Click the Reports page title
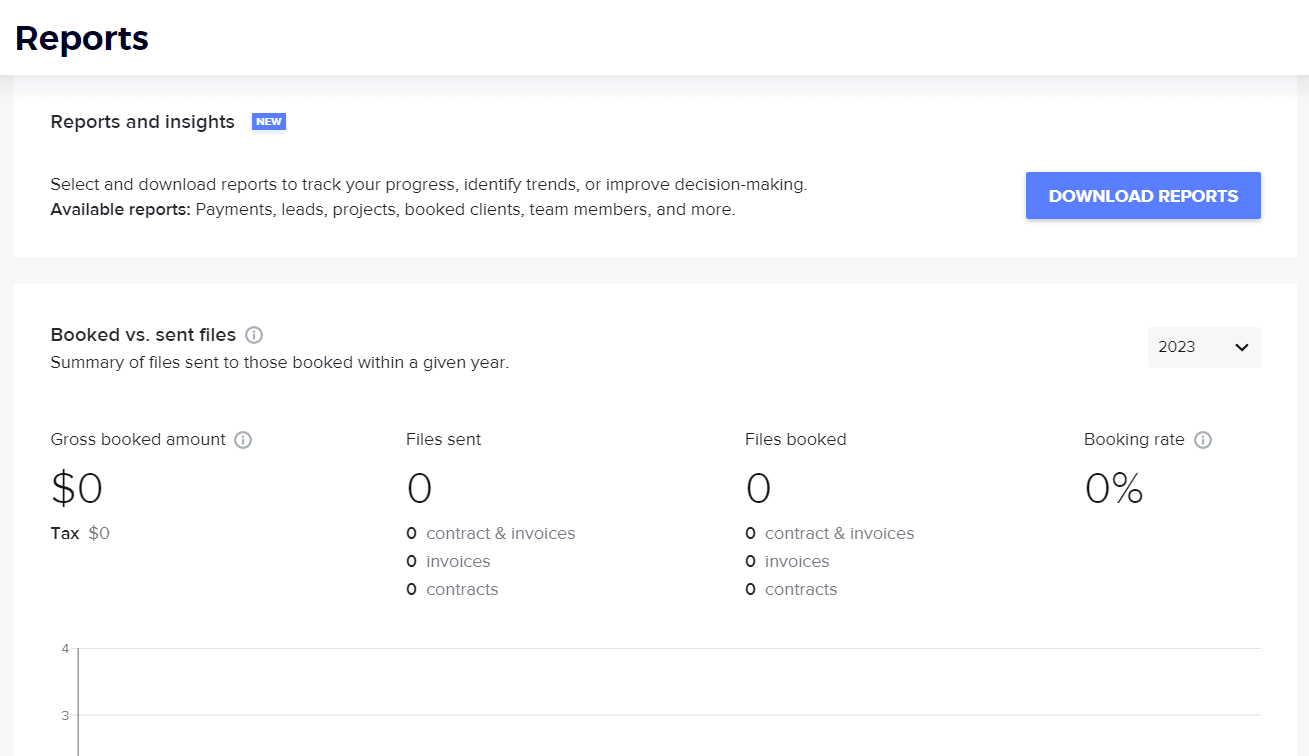This screenshot has height=756, width=1309. click(x=81, y=38)
